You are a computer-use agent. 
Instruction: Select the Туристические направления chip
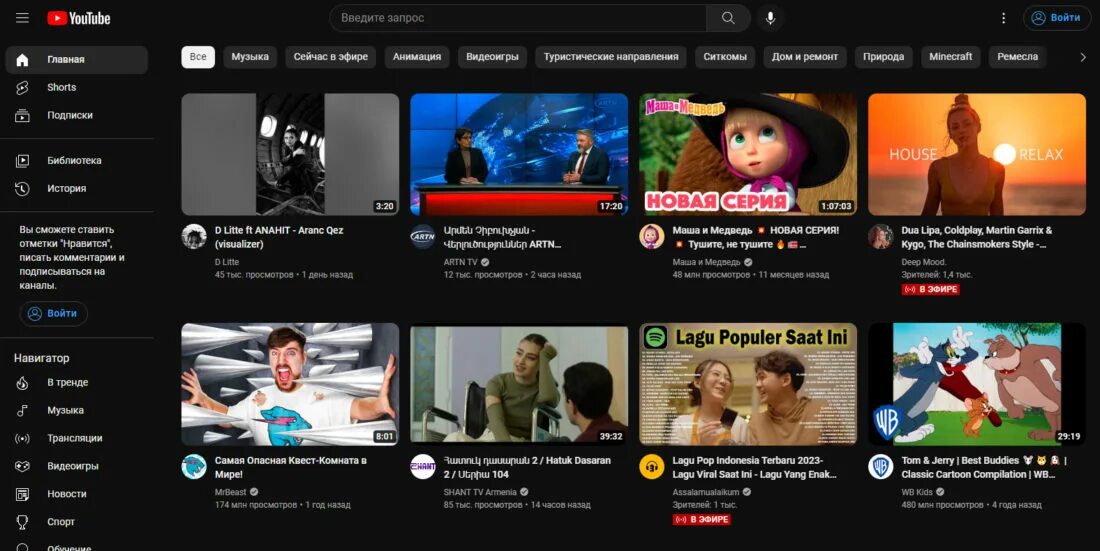click(611, 57)
